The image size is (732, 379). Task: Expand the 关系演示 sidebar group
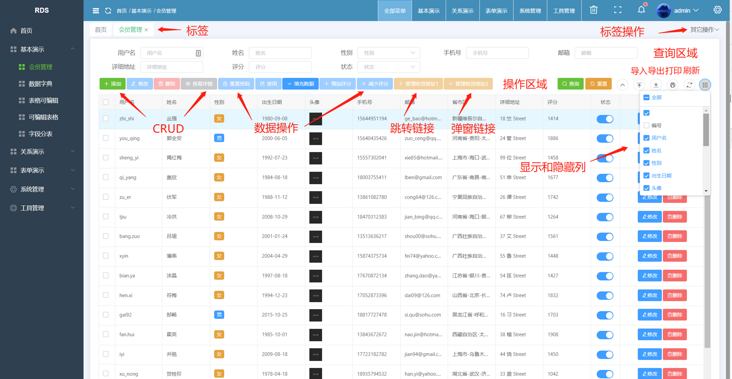click(x=42, y=152)
